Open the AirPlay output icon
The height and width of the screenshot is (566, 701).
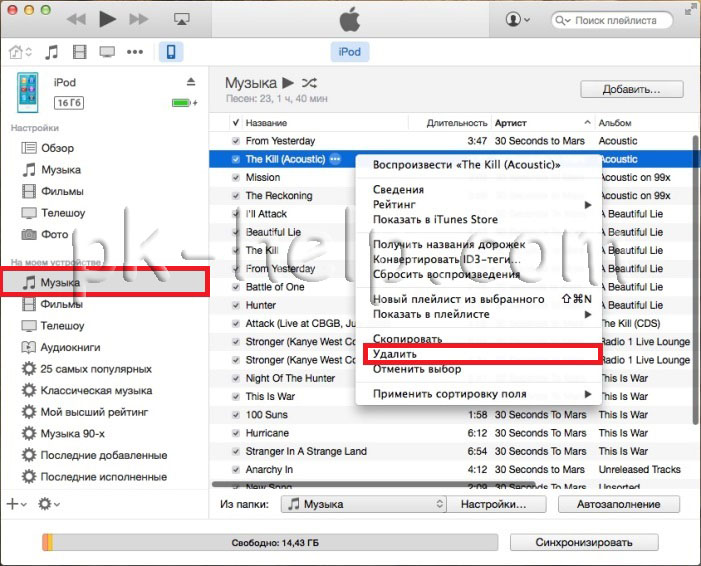(182, 19)
